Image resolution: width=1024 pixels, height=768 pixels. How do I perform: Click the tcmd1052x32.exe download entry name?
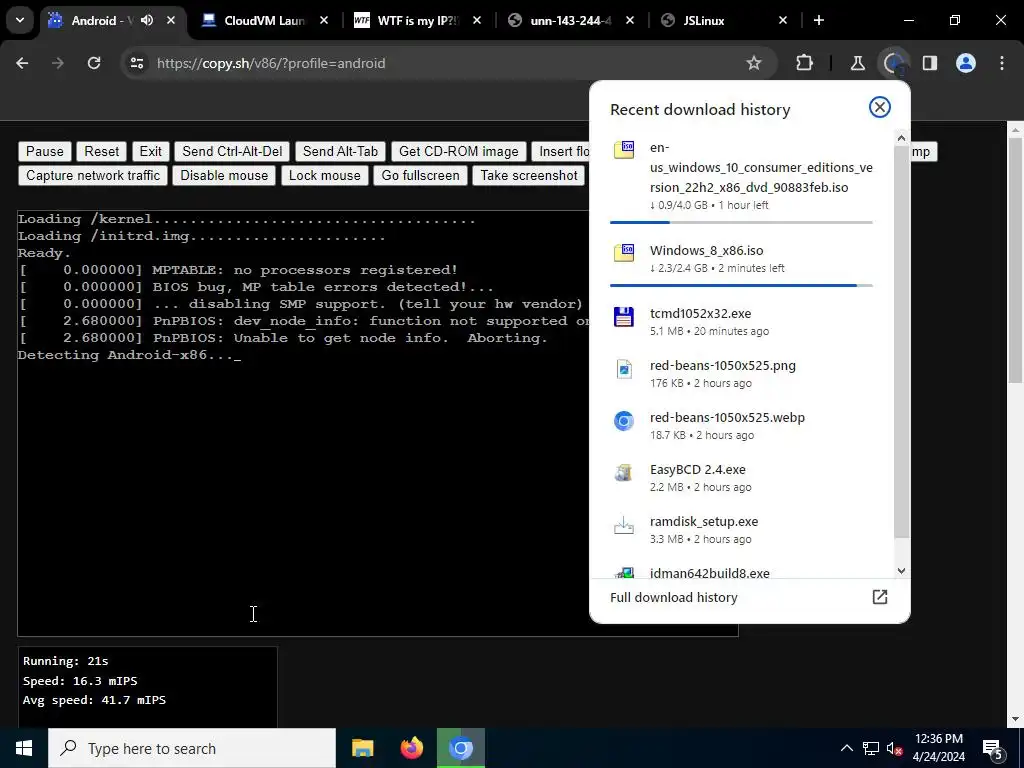[x=701, y=313]
